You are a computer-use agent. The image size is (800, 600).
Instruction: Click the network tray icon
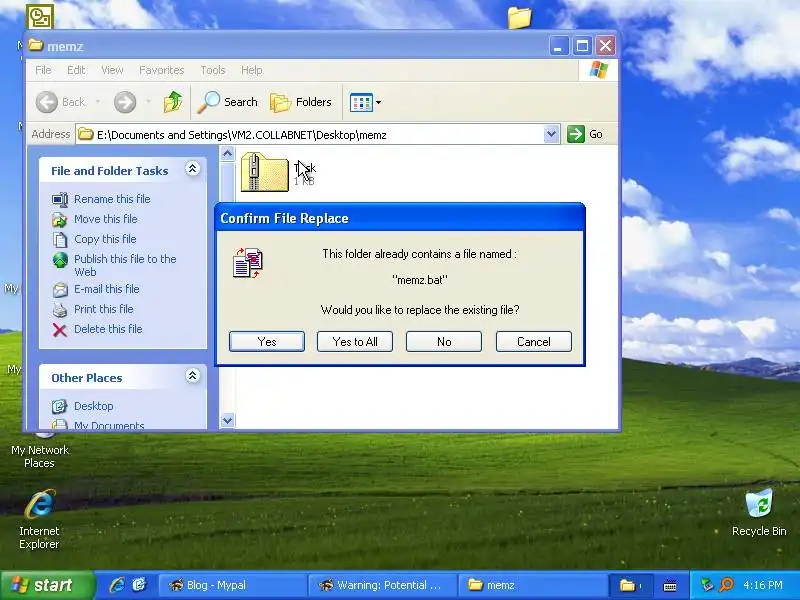(707, 585)
